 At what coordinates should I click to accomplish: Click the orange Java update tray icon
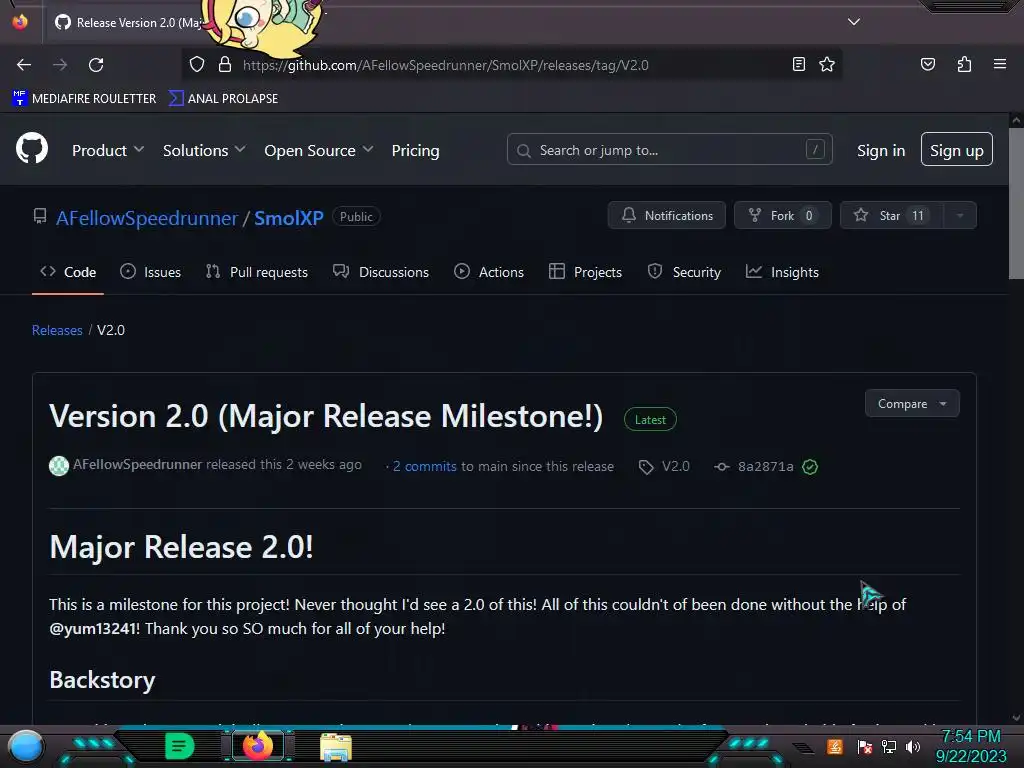pos(835,746)
